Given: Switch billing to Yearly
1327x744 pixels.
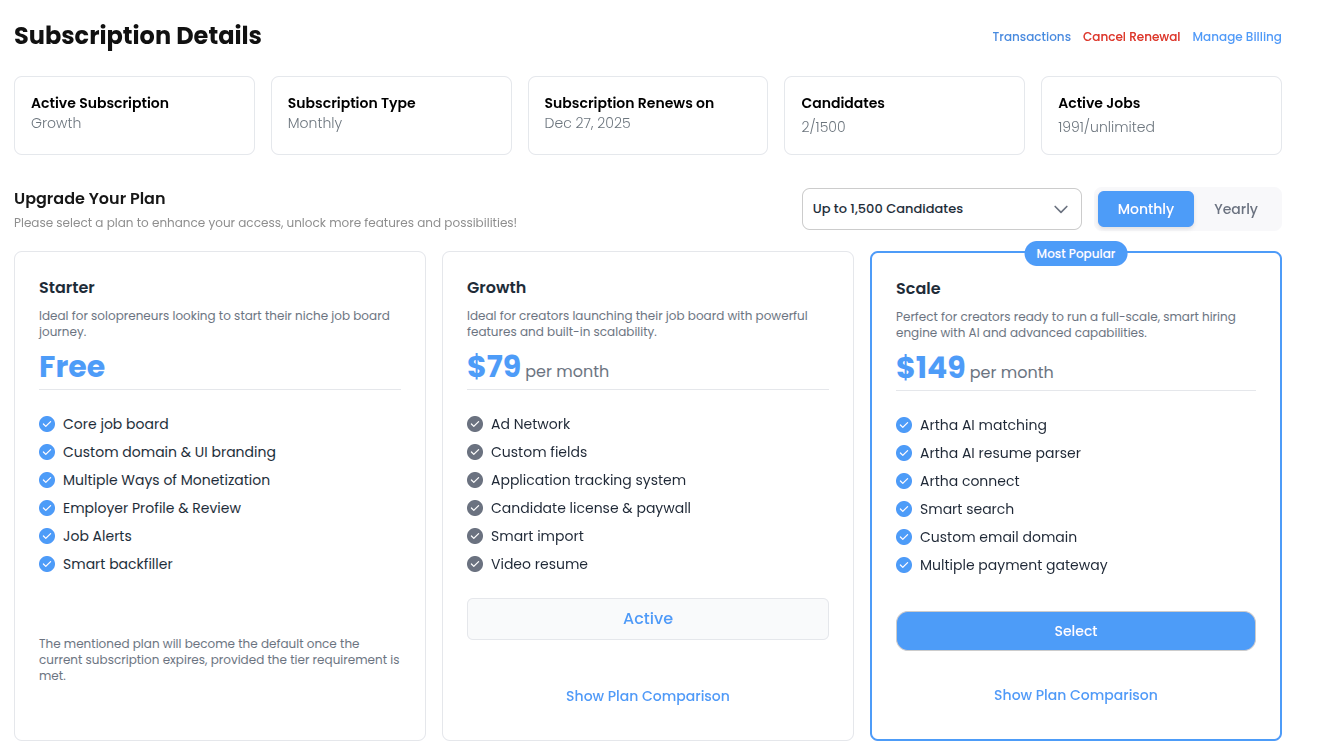Looking at the screenshot, I should [1235, 209].
